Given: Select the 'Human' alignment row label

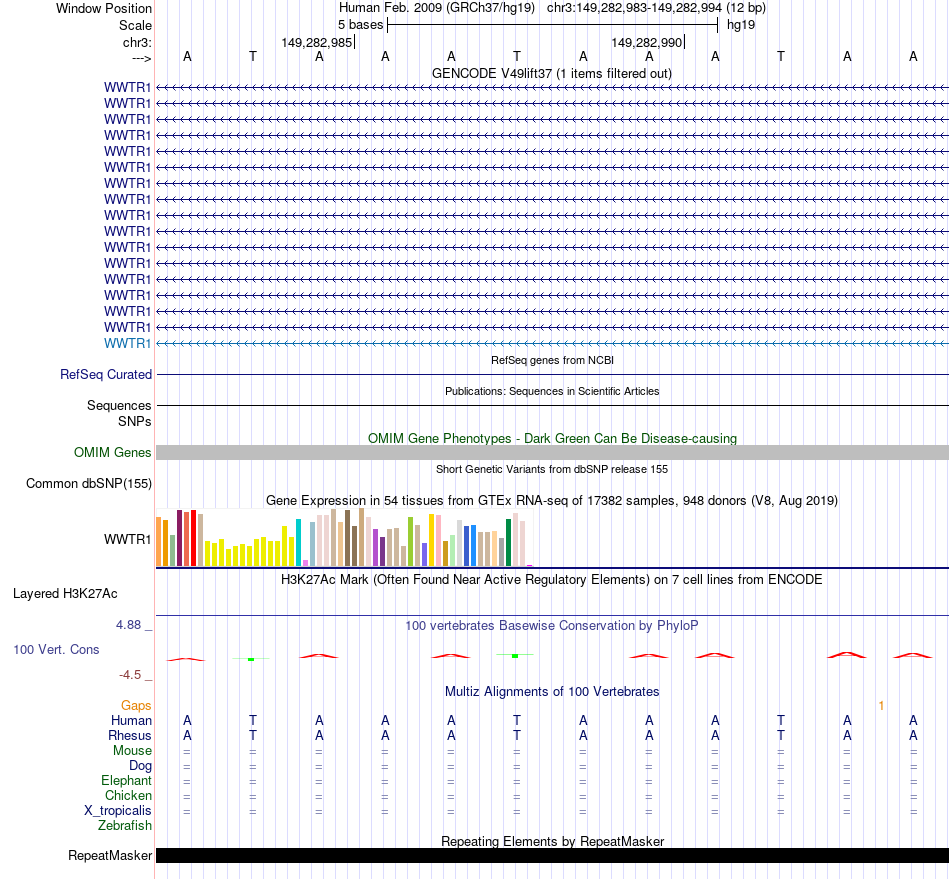Looking at the screenshot, I should 131,720.
